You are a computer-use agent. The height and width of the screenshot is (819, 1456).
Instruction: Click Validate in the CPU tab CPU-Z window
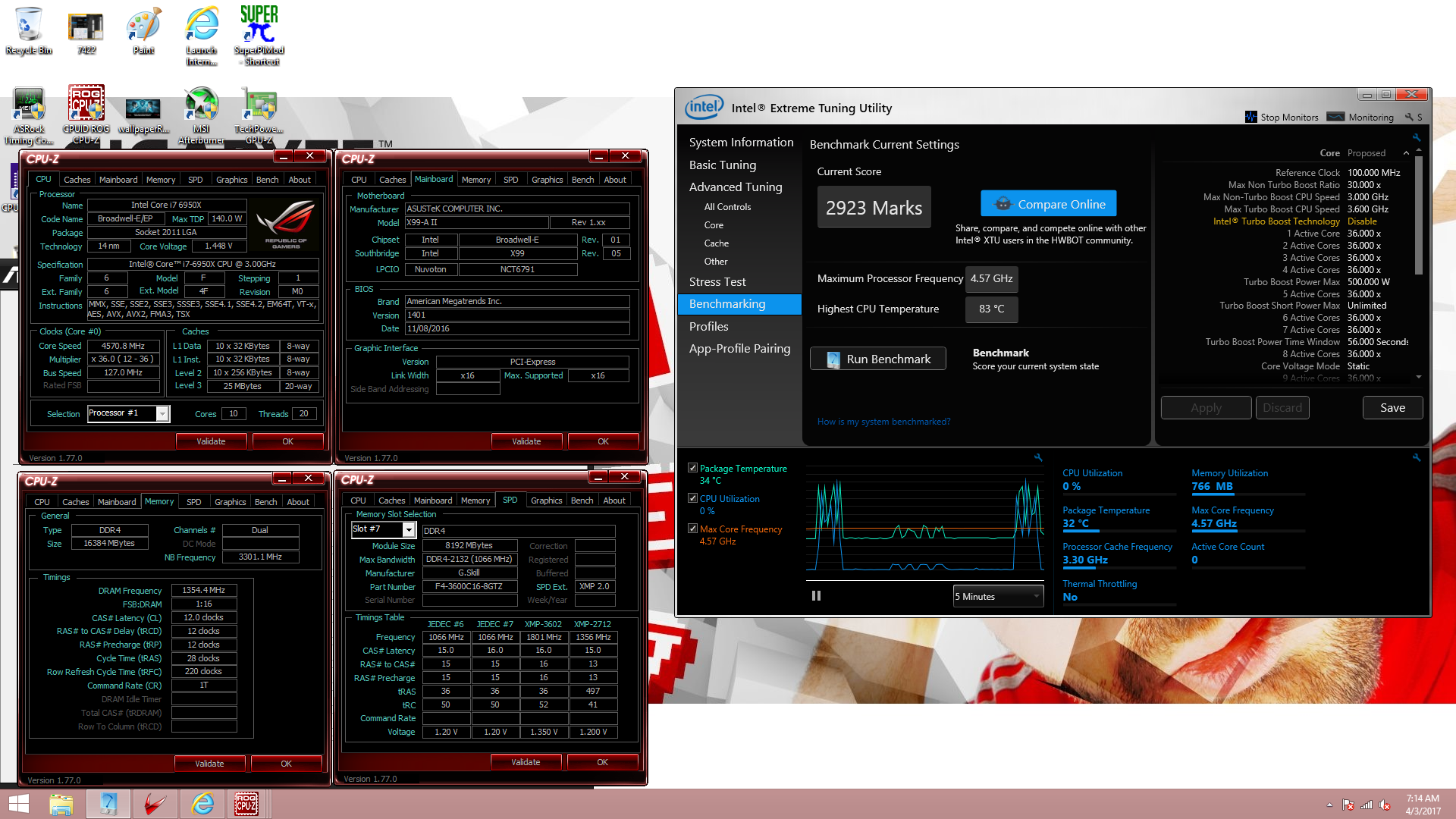(211, 441)
